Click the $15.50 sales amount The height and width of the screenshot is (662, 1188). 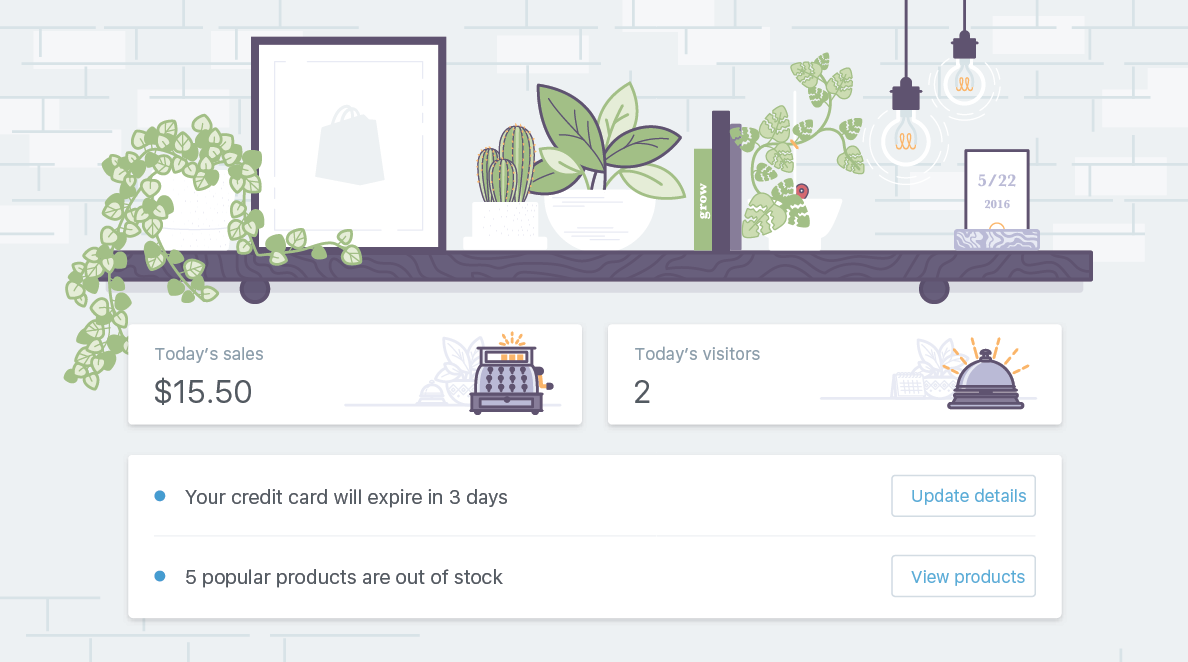click(203, 392)
